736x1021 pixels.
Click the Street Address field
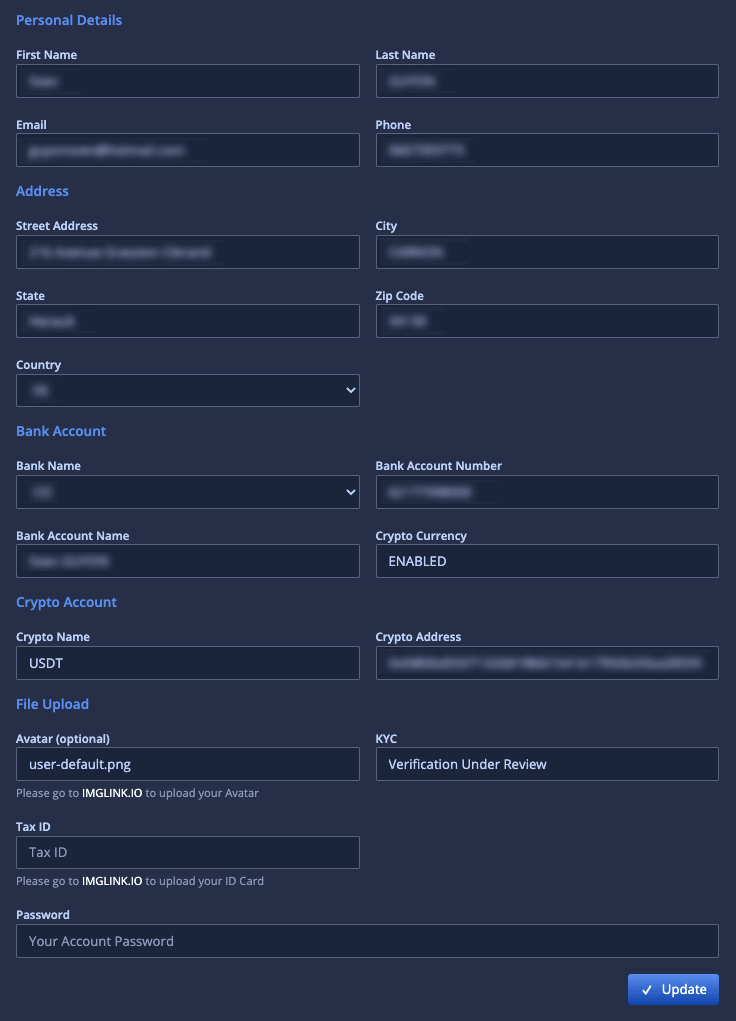coord(187,252)
